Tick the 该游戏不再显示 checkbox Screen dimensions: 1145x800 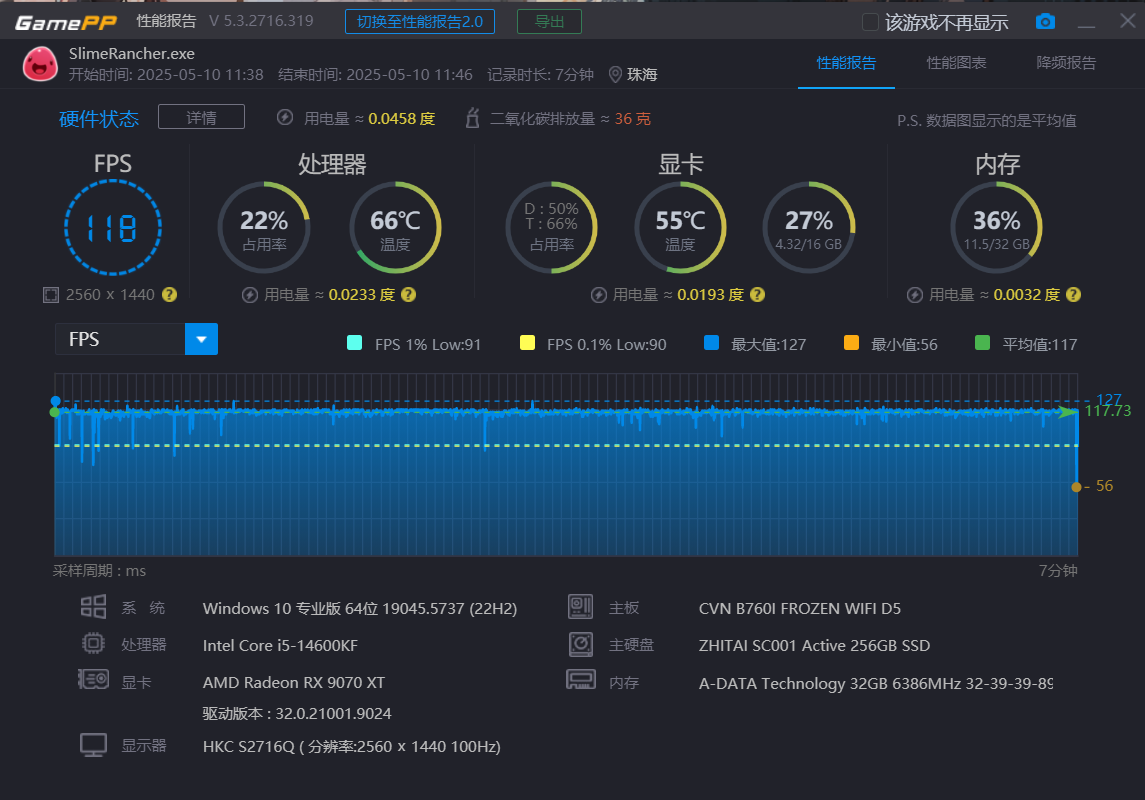870,22
